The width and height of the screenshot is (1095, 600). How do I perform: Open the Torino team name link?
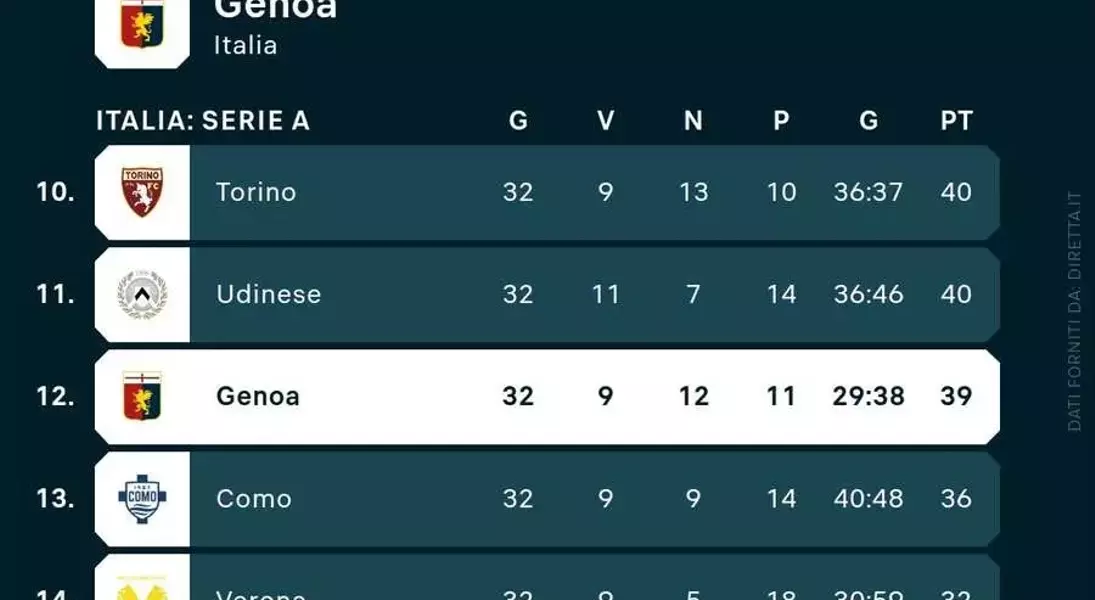(x=256, y=192)
